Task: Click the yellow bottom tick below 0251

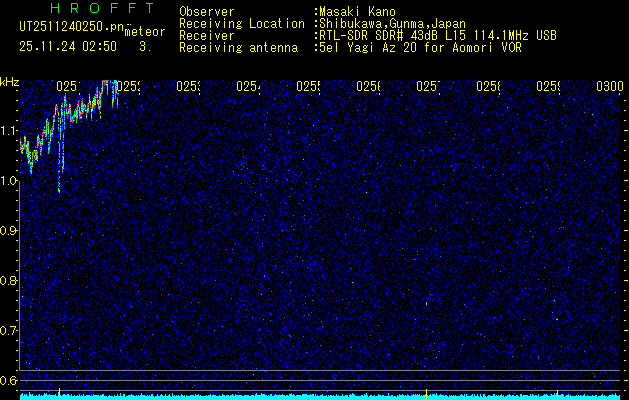Action: pos(59,394)
